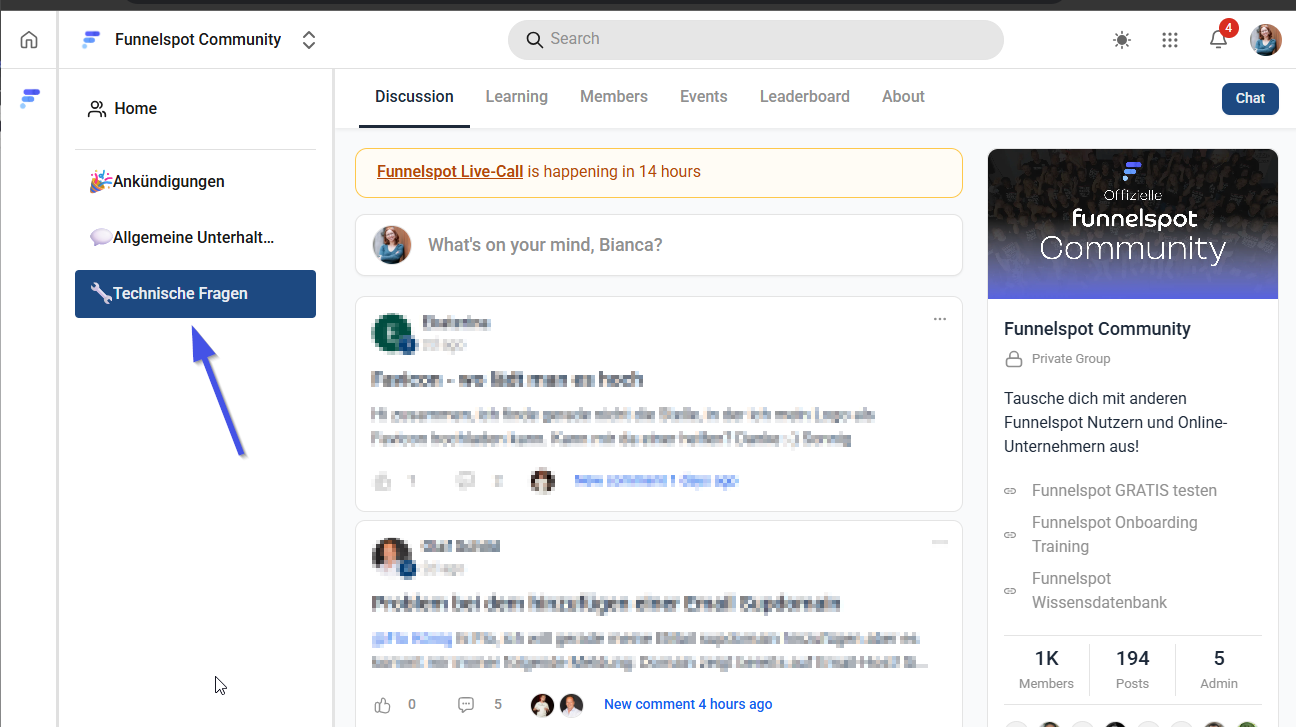The width and height of the screenshot is (1296, 727).
Task: Switch to the About tab
Action: (x=903, y=97)
